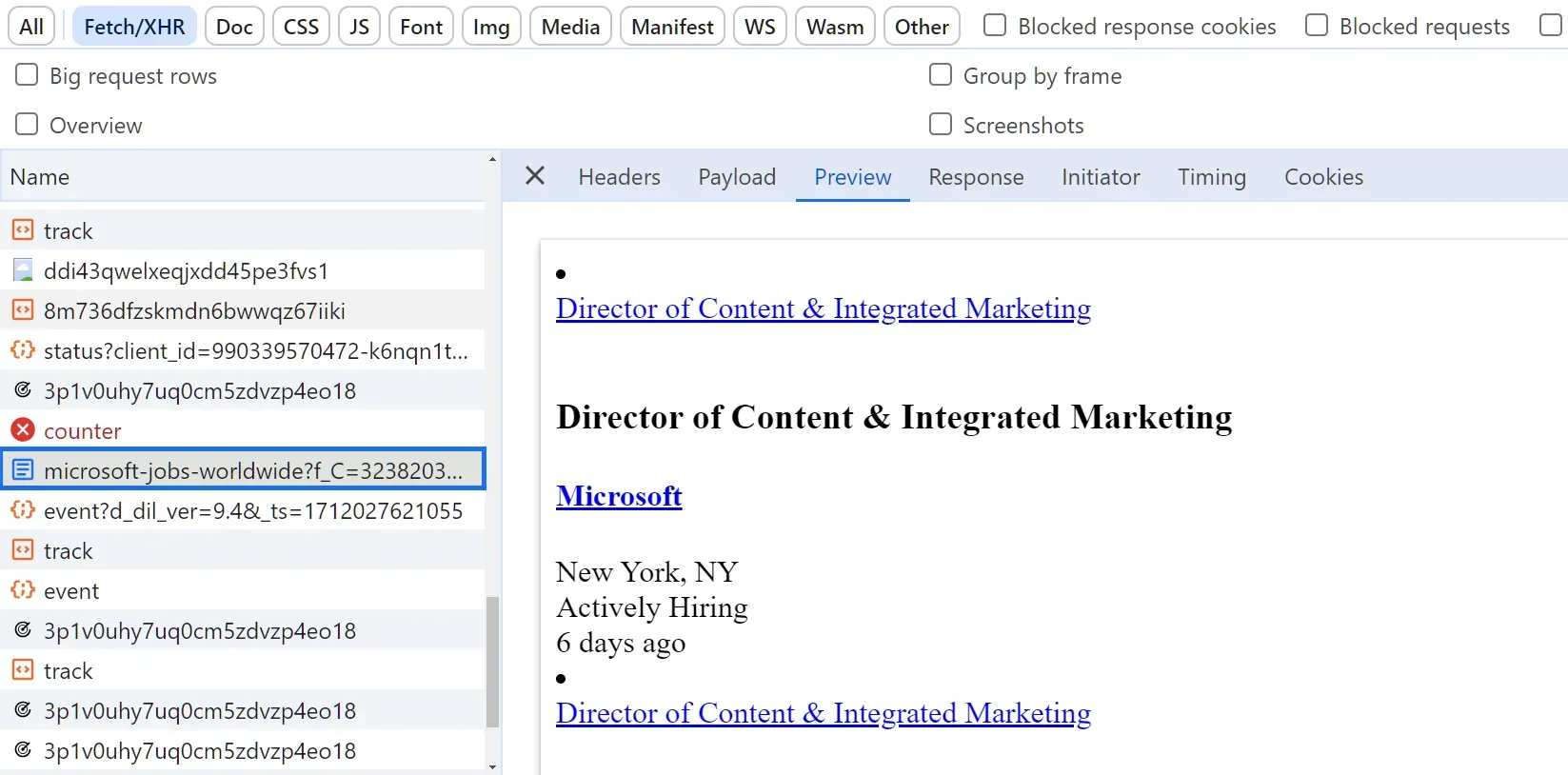Click the JSON icon beside the plain event request
1568x775 pixels.
click(x=23, y=589)
